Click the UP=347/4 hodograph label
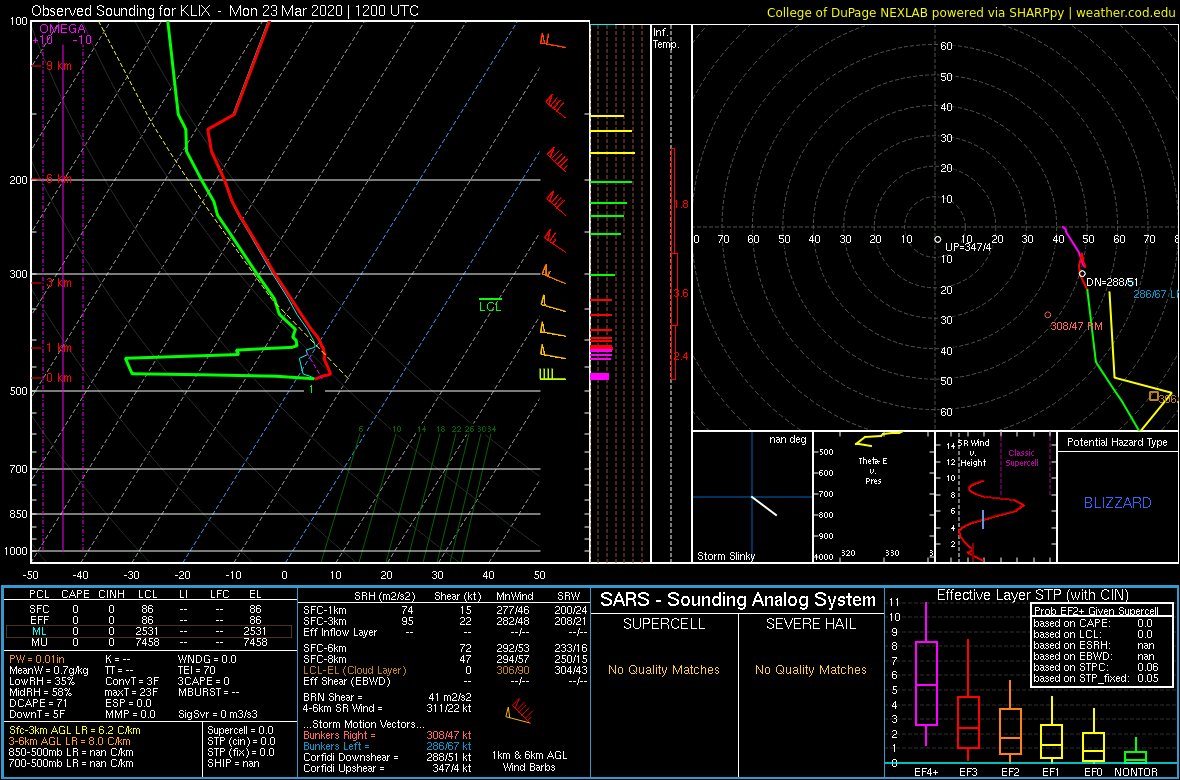The image size is (1180, 780). click(x=967, y=247)
